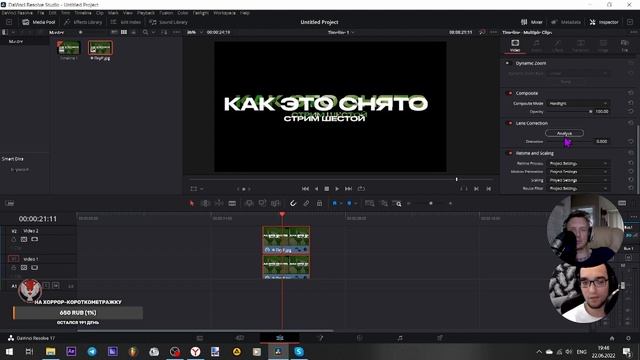Adjust the timeline zoom slider

[430, 203]
